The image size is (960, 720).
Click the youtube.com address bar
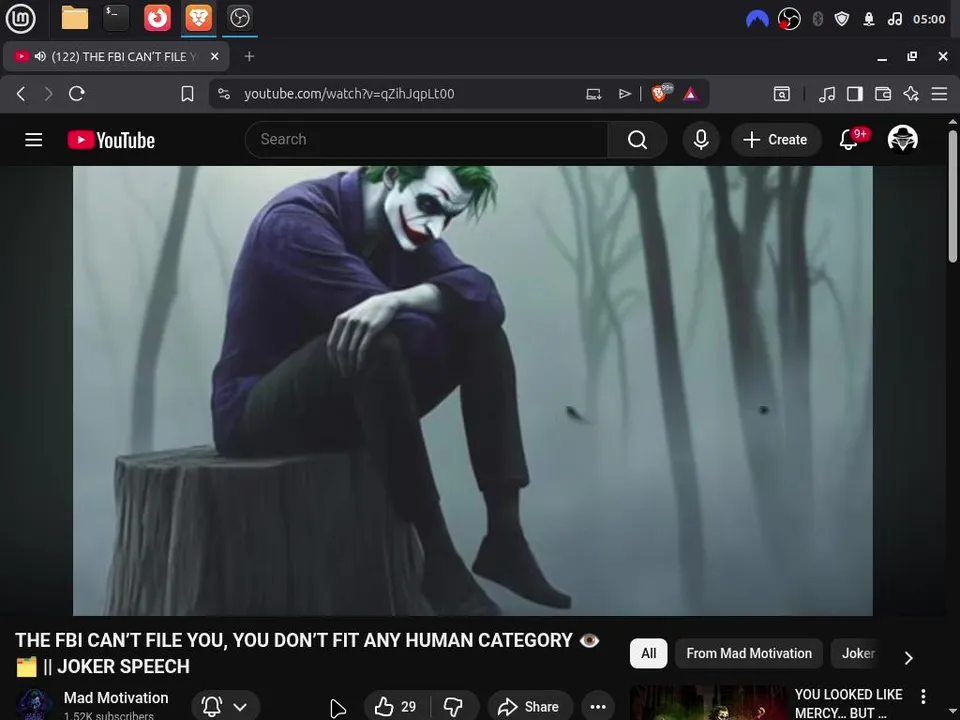pos(349,94)
